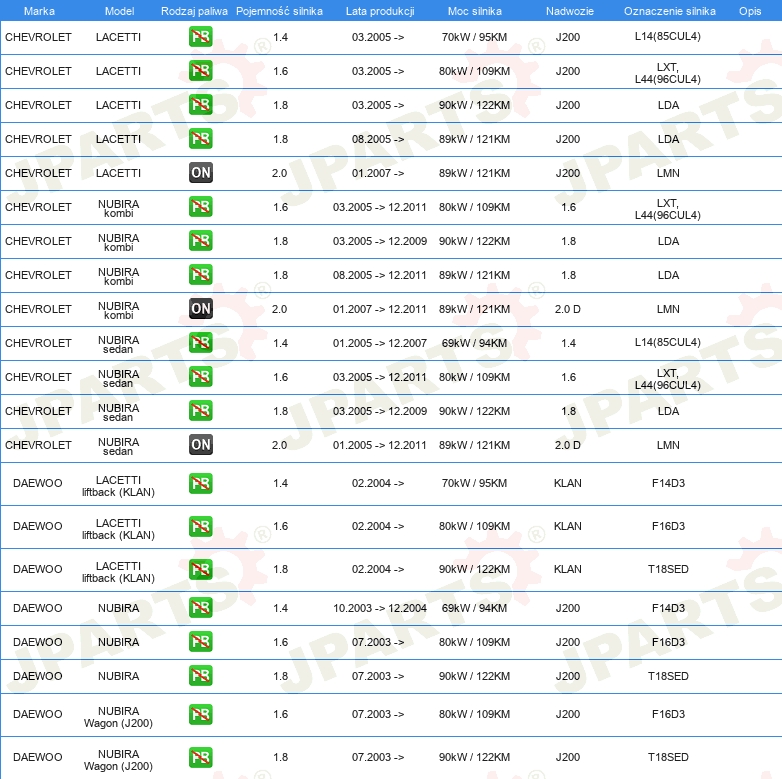Click DAEWOO brand in Nubira 1.4 row
782x779 pixels.
[x=37, y=608]
